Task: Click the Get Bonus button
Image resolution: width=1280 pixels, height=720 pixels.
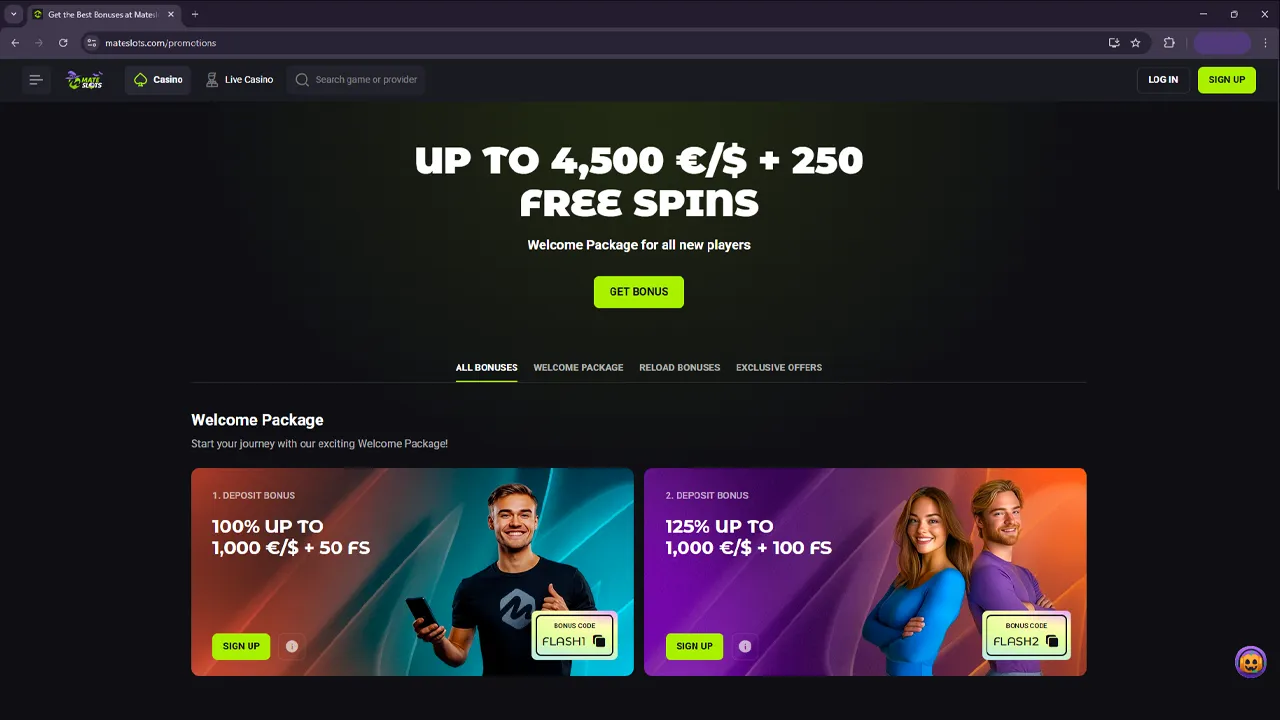Action: pos(639,292)
